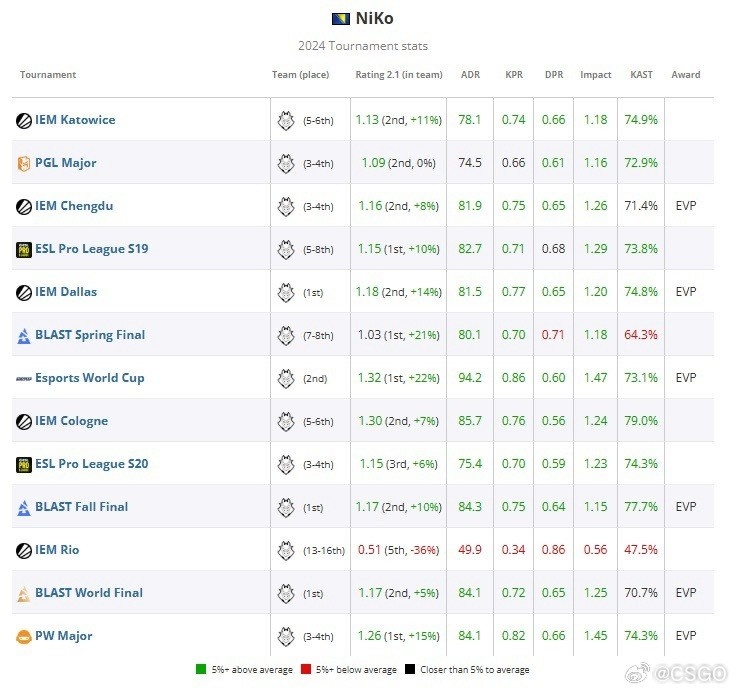
Task: Click the KAST column header
Action: pos(641,75)
